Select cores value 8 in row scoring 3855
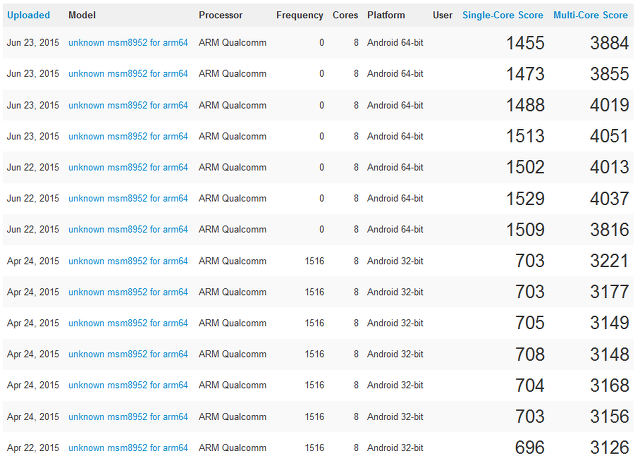 pyautogui.click(x=356, y=74)
